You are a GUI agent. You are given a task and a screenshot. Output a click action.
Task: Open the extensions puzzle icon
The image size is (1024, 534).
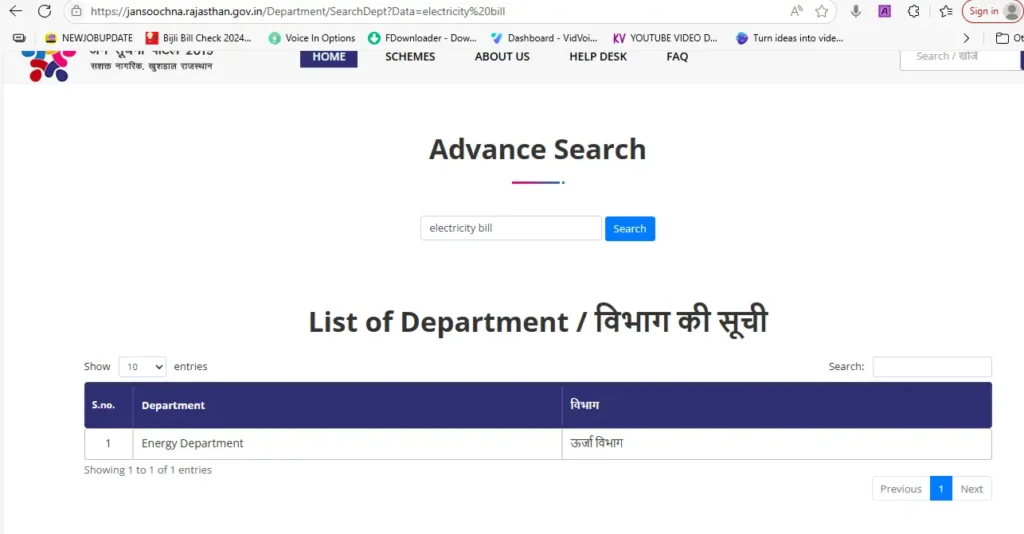click(x=913, y=11)
